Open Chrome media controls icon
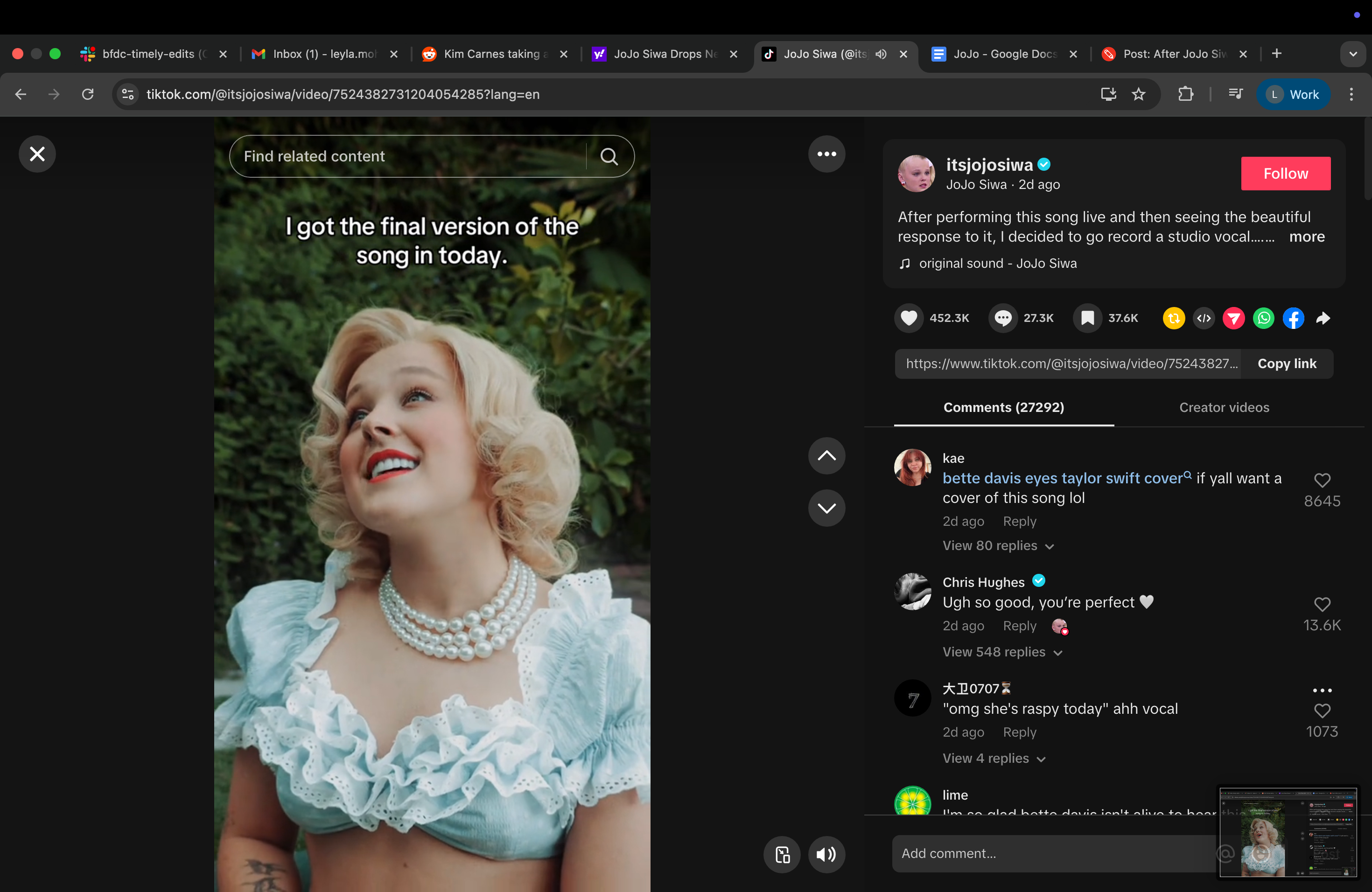Image resolution: width=1372 pixels, height=892 pixels. click(x=1235, y=94)
